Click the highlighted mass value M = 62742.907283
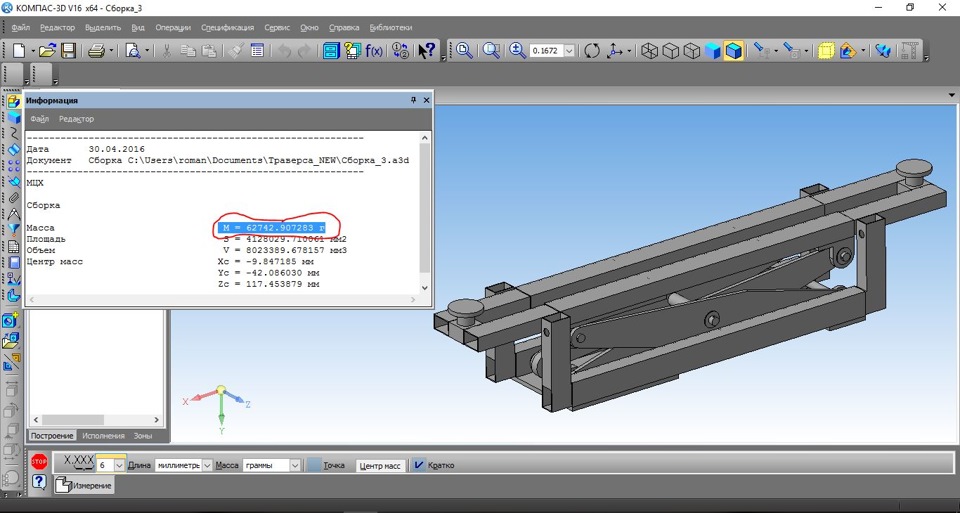This screenshot has height=513, width=960. click(272, 228)
